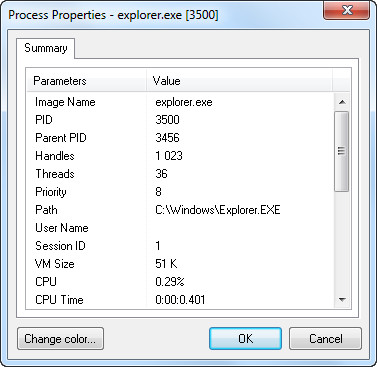Select the Image Name row
Screen dimensions: 377x367
(x=180, y=102)
